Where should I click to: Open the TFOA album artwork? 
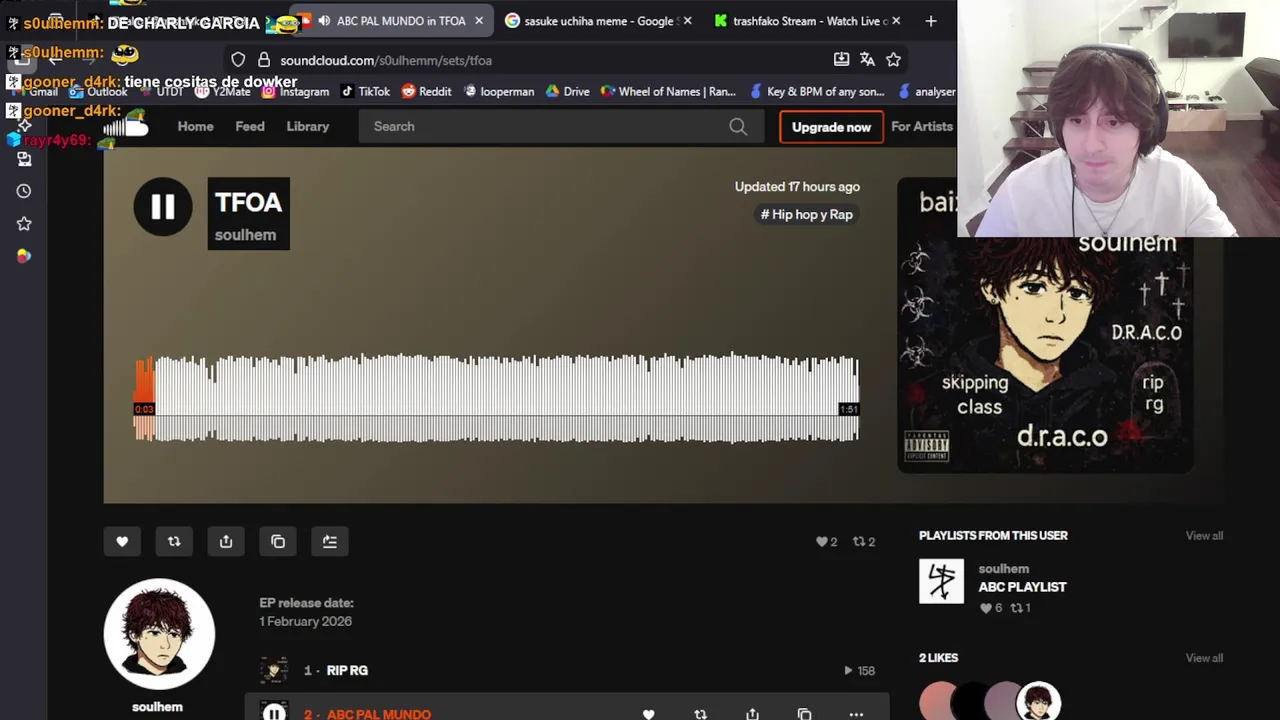pyautogui.click(x=1045, y=325)
